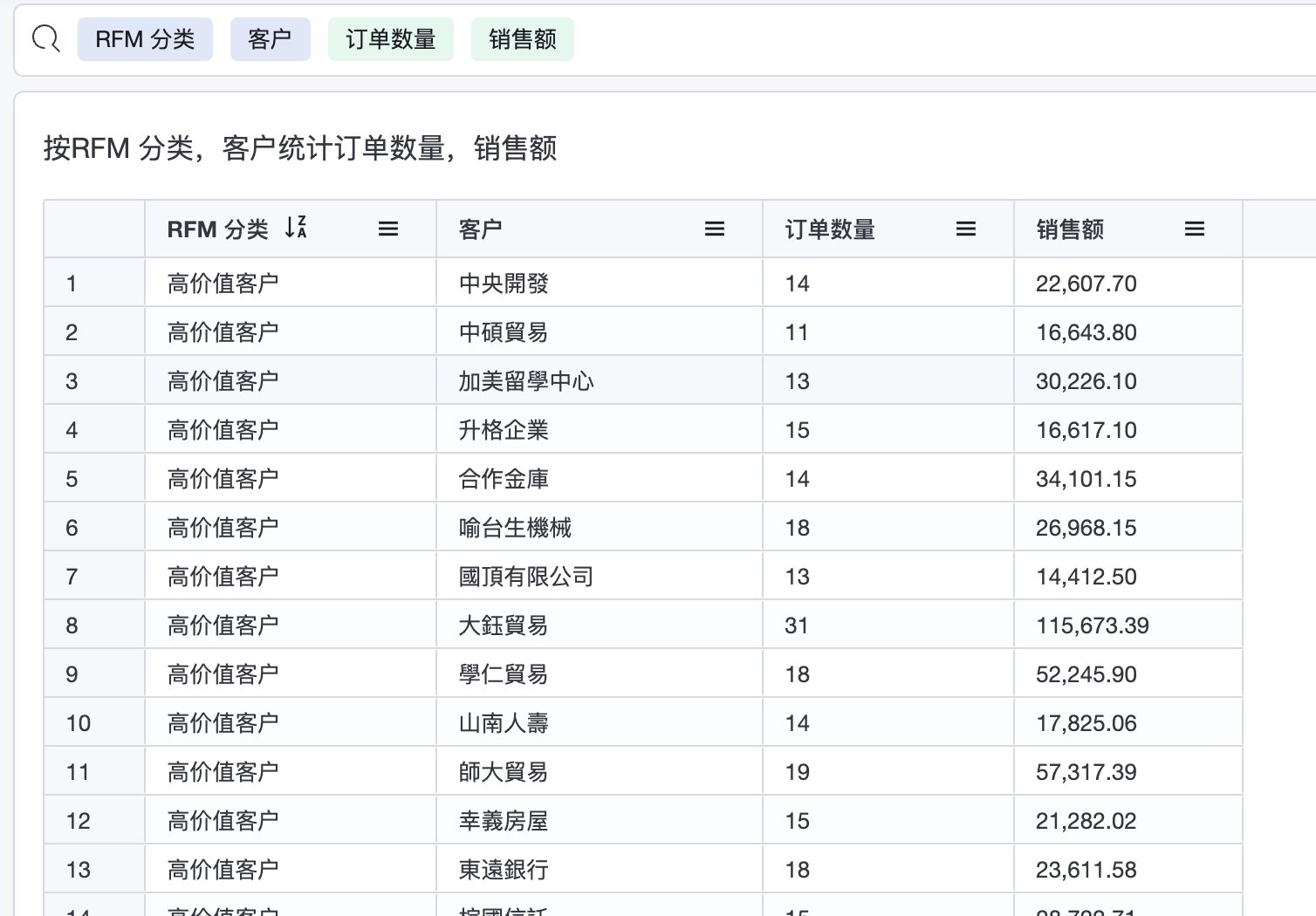Open the 订单数量 column hamburger menu
Viewport: 1316px width, 916px height.
pos(966,229)
